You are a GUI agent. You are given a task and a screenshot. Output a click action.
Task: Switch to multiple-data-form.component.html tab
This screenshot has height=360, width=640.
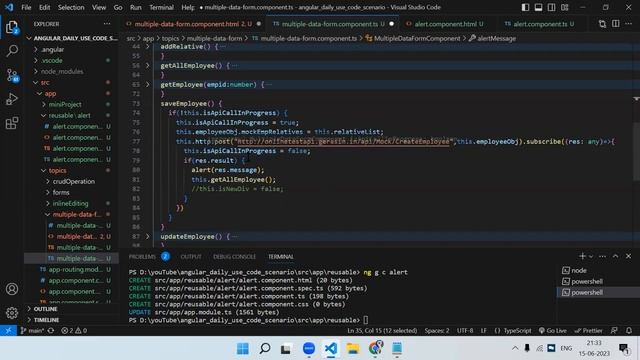click(x=193, y=24)
